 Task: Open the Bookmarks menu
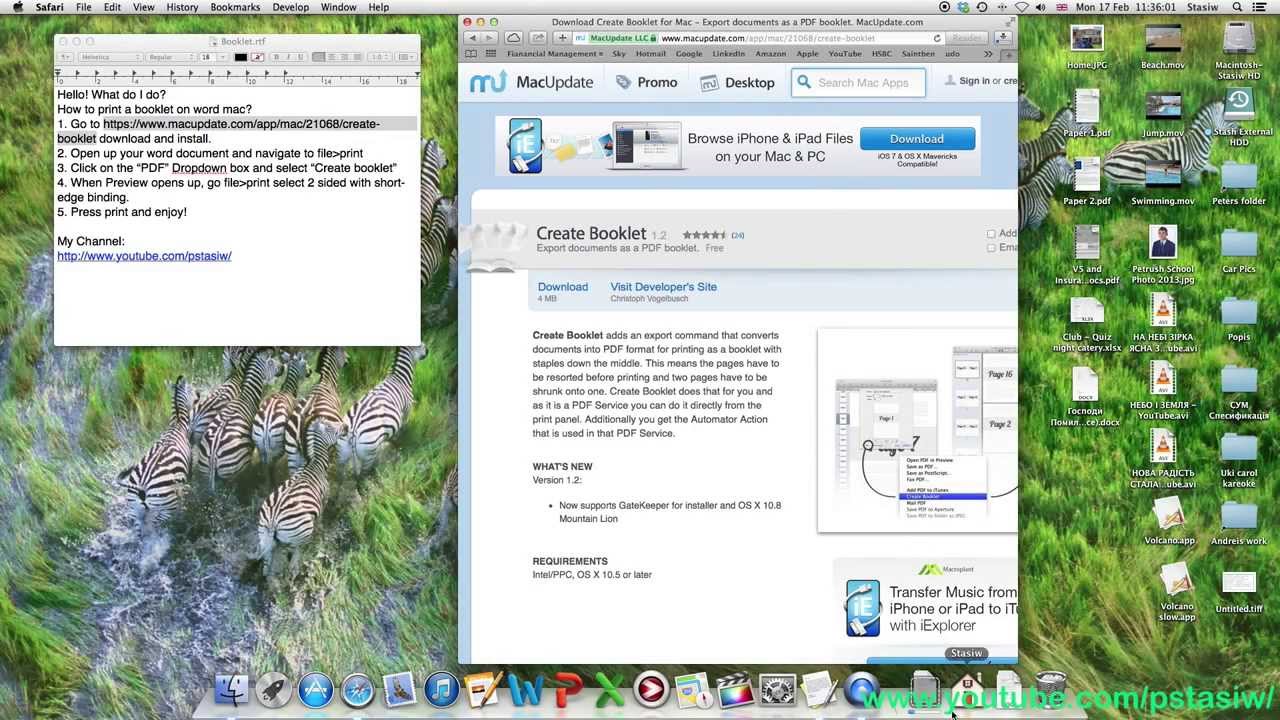(x=235, y=7)
